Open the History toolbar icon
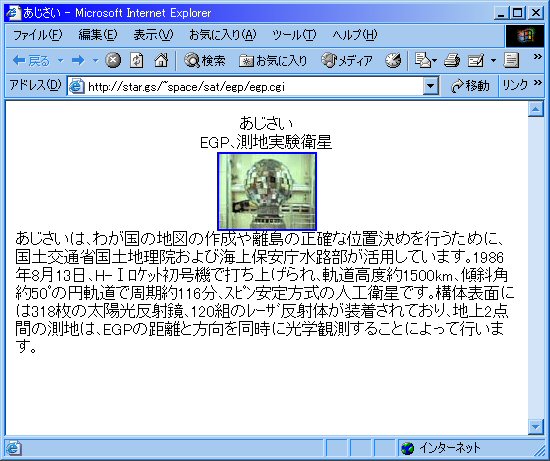The image size is (550, 461). pos(393,61)
